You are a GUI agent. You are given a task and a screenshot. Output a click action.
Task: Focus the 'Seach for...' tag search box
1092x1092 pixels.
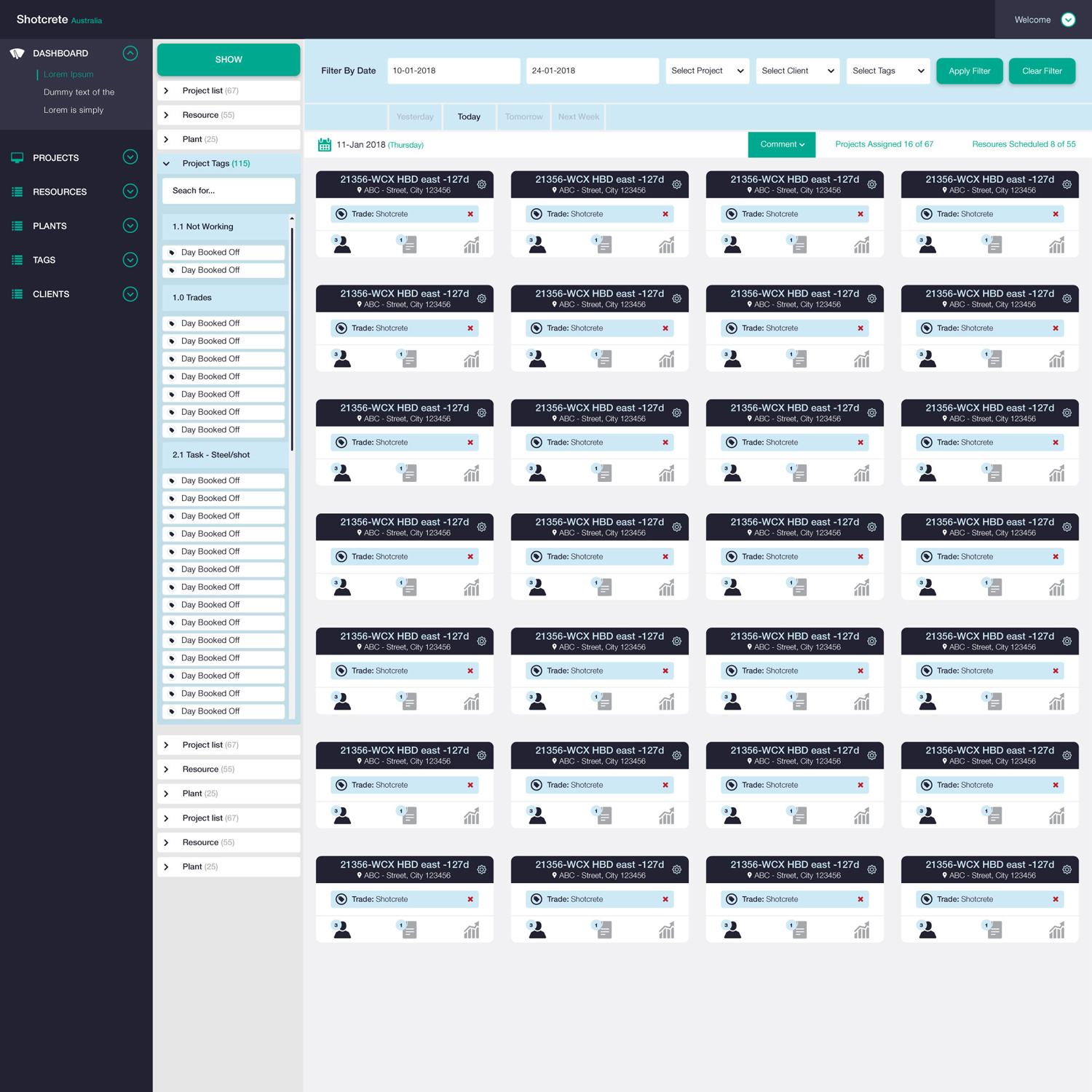[229, 191]
